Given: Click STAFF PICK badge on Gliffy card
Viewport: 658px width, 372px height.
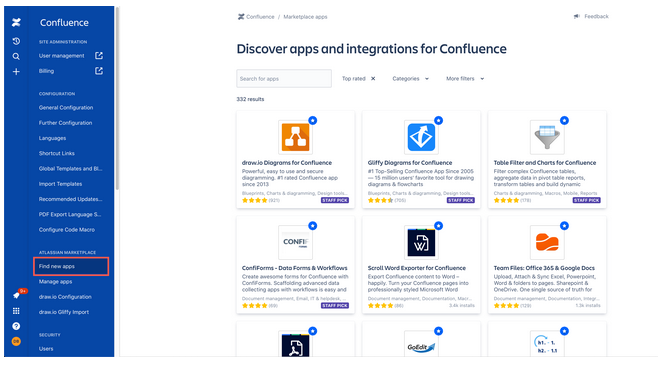Looking at the screenshot, I should (x=461, y=200).
